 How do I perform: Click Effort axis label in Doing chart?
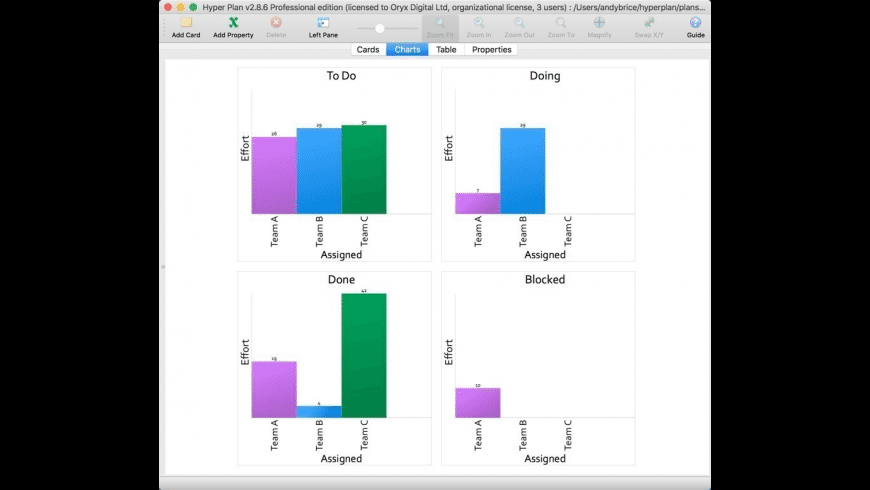tap(448, 148)
